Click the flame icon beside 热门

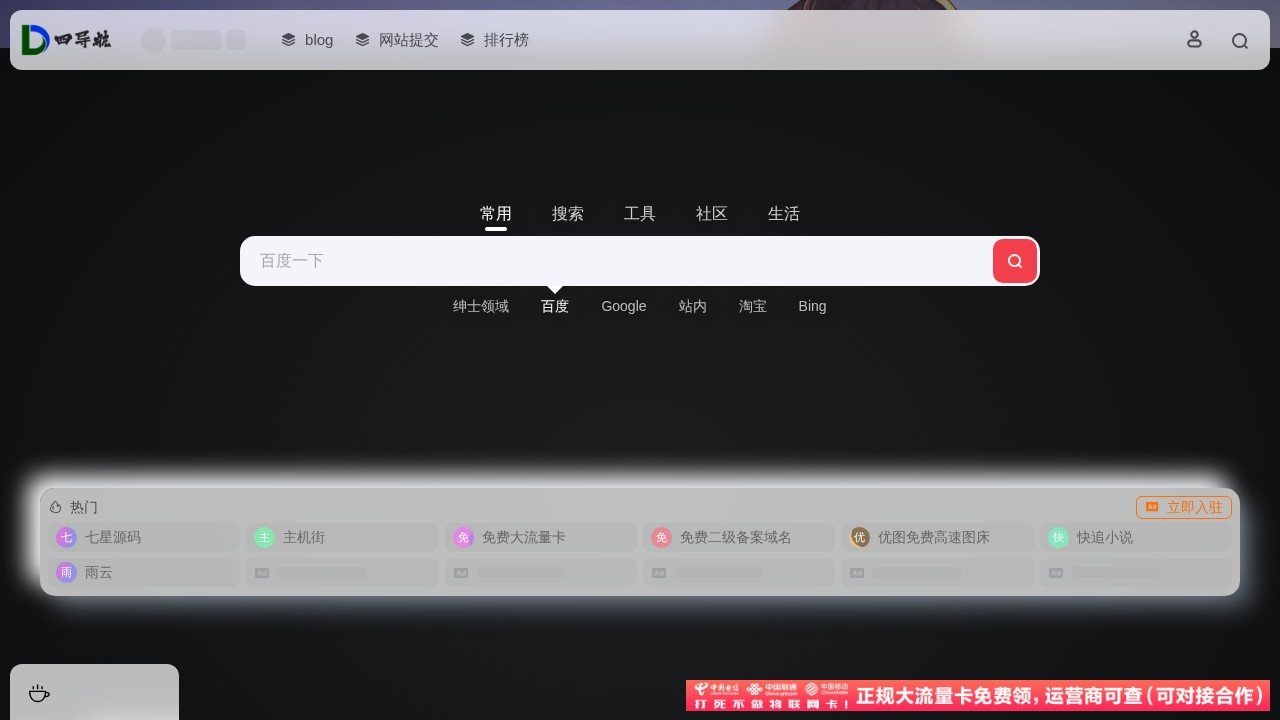[x=56, y=507]
